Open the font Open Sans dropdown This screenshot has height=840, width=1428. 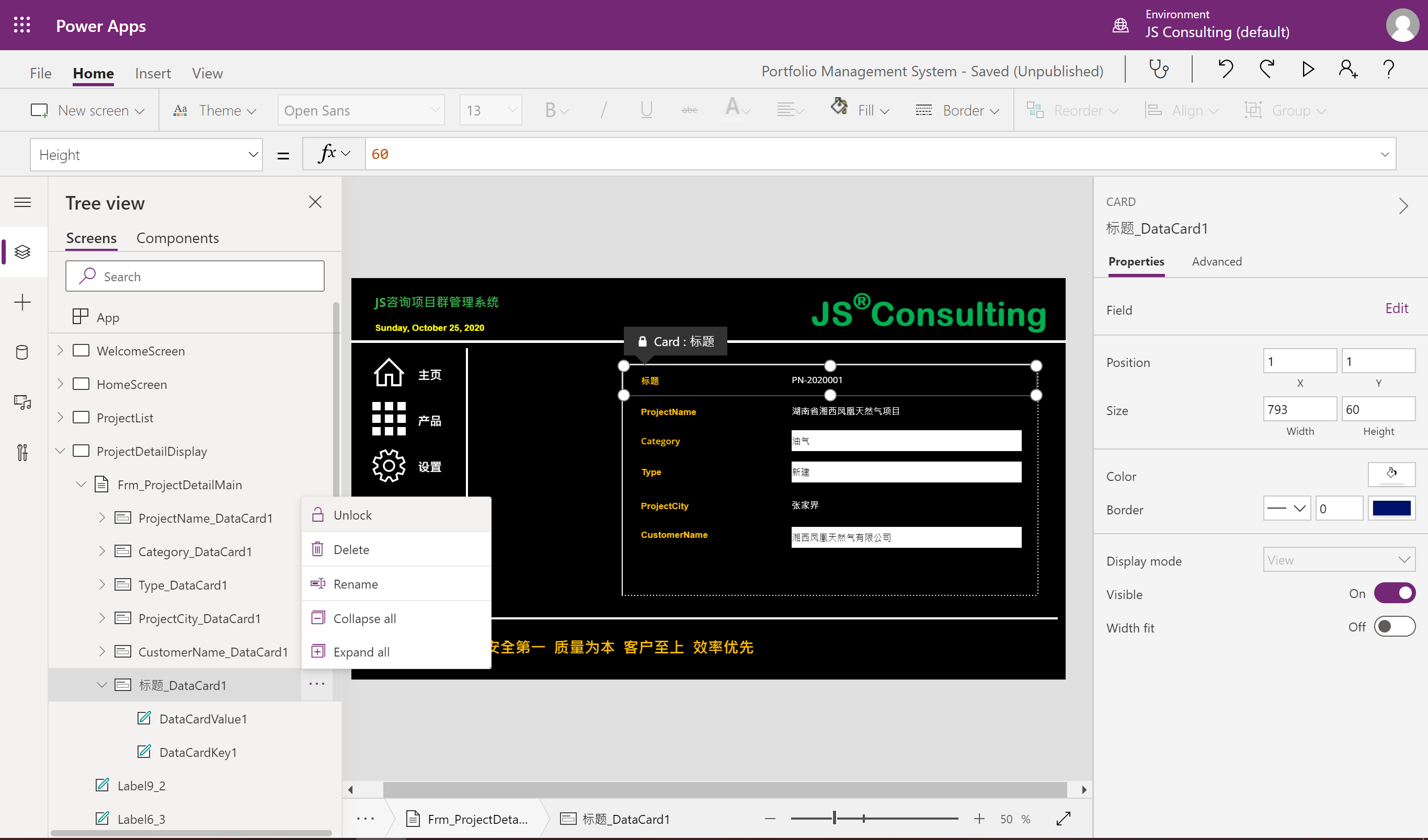click(361, 110)
